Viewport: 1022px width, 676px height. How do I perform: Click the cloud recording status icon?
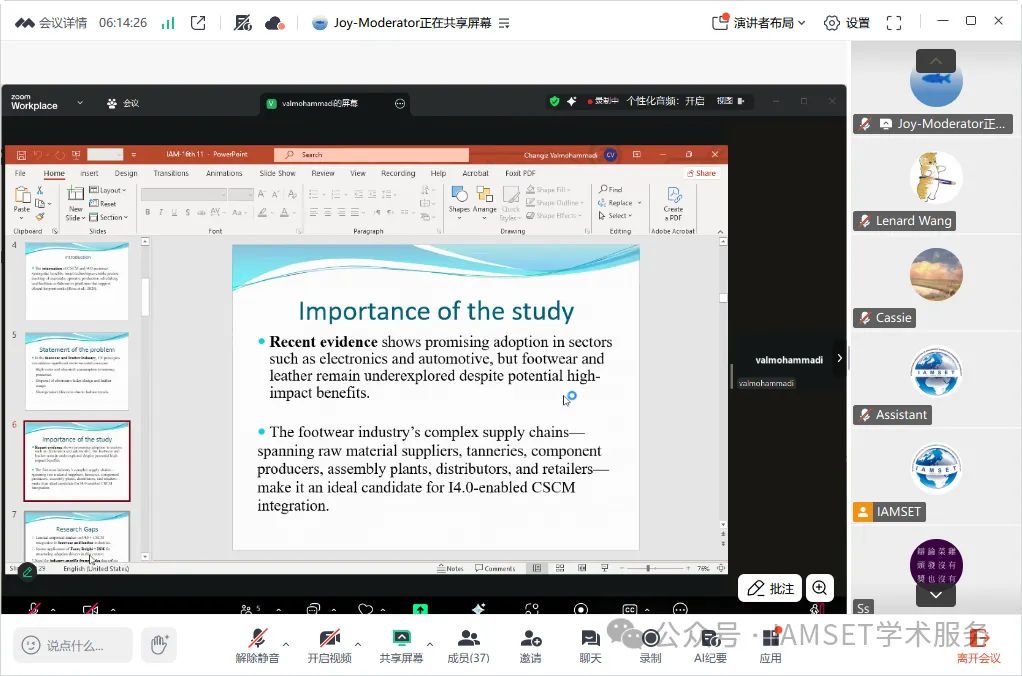[274, 23]
